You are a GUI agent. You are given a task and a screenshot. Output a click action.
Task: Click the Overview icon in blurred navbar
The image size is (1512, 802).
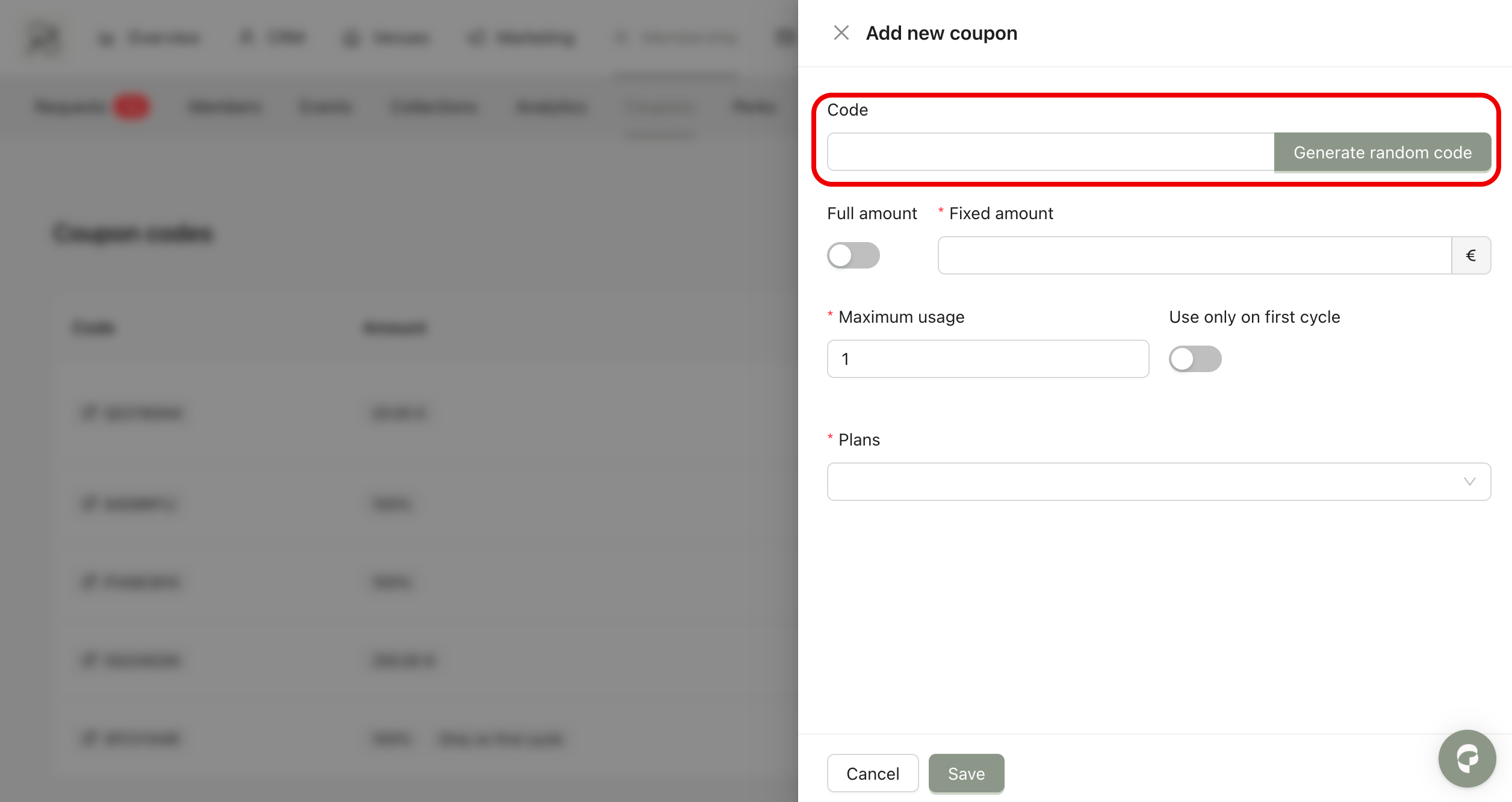pos(106,39)
